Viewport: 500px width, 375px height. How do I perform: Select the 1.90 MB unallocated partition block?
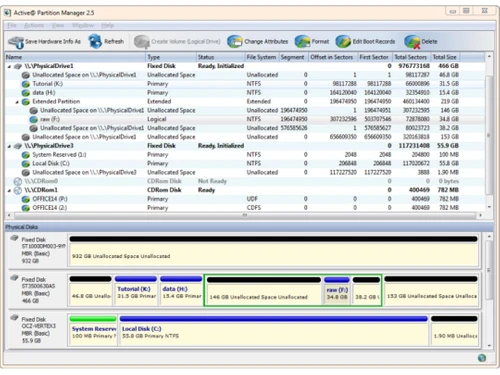pyautogui.click(x=454, y=330)
